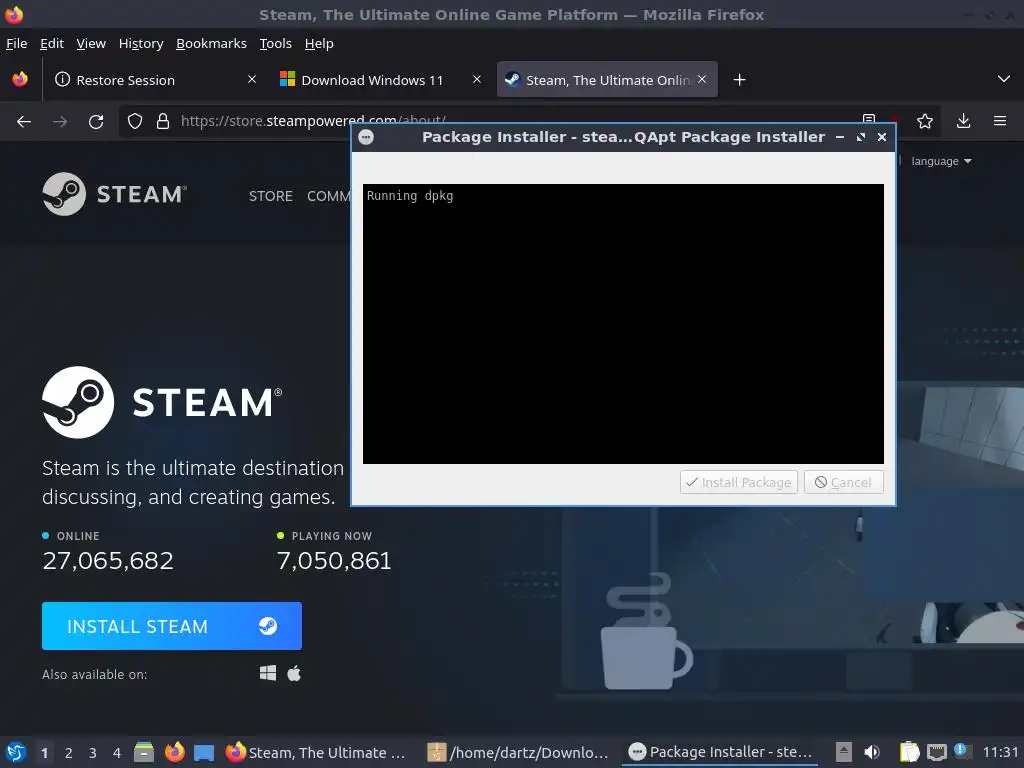This screenshot has height=768, width=1024.
Task: Open the Lubuntu start menu icon
Action: tap(16, 752)
